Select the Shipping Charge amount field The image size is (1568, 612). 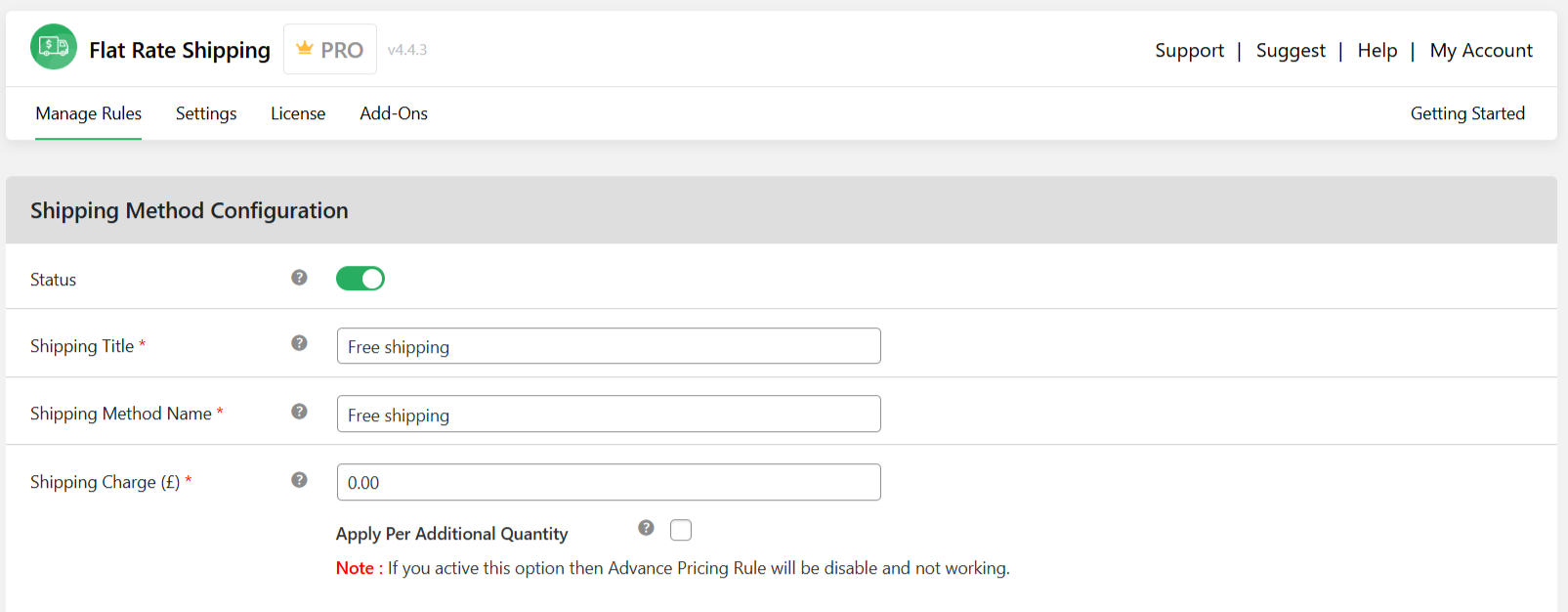(609, 482)
